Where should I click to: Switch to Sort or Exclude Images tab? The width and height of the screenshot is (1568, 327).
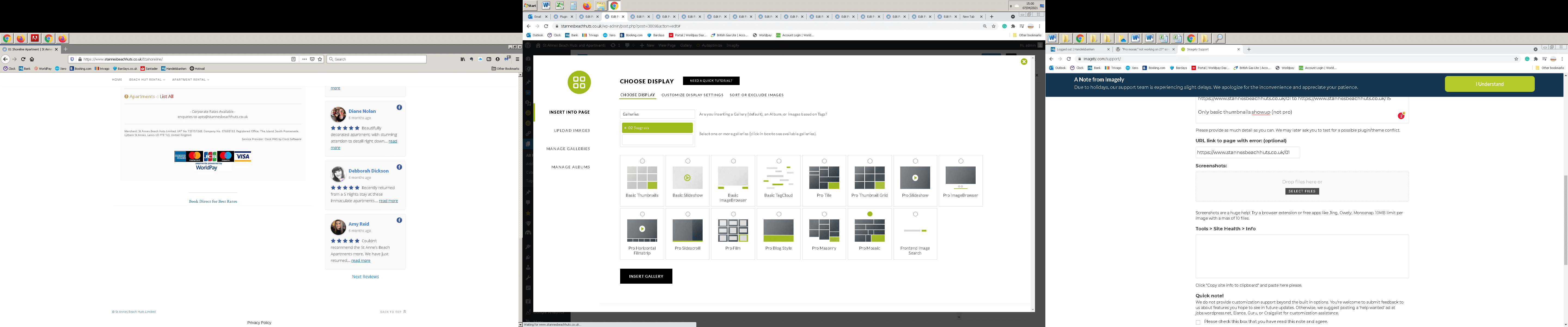[x=757, y=95]
